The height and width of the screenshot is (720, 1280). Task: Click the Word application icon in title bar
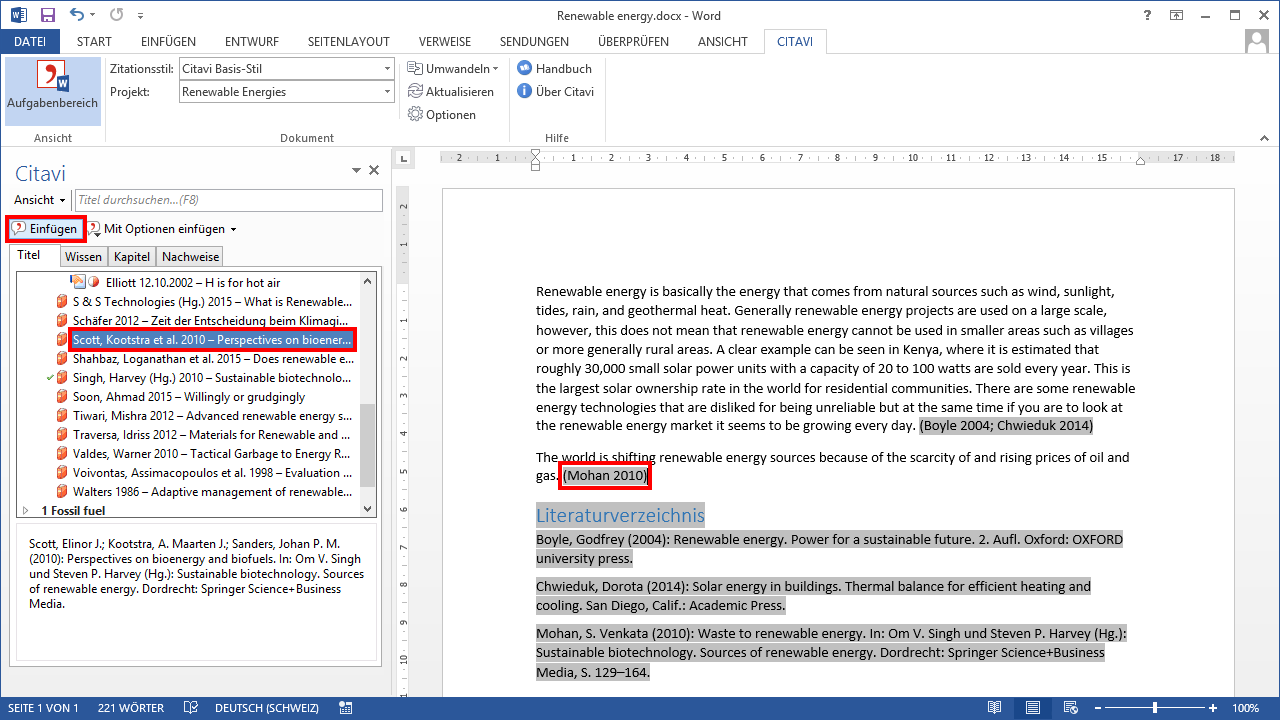(x=17, y=15)
